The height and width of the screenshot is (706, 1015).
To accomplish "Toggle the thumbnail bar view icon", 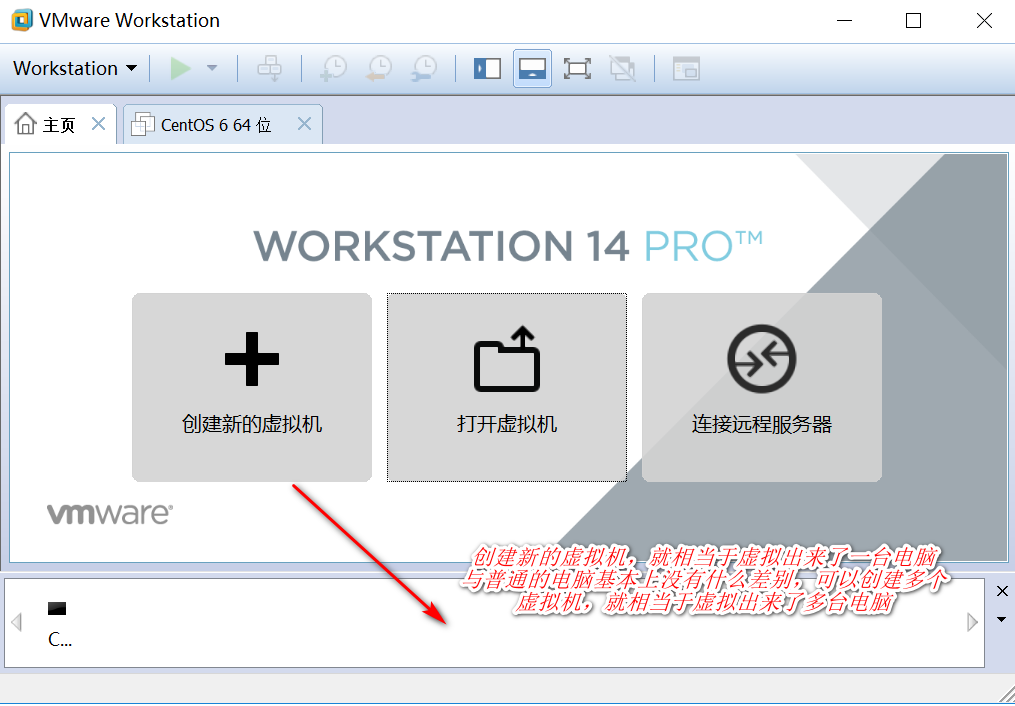I will pyautogui.click(x=532, y=68).
